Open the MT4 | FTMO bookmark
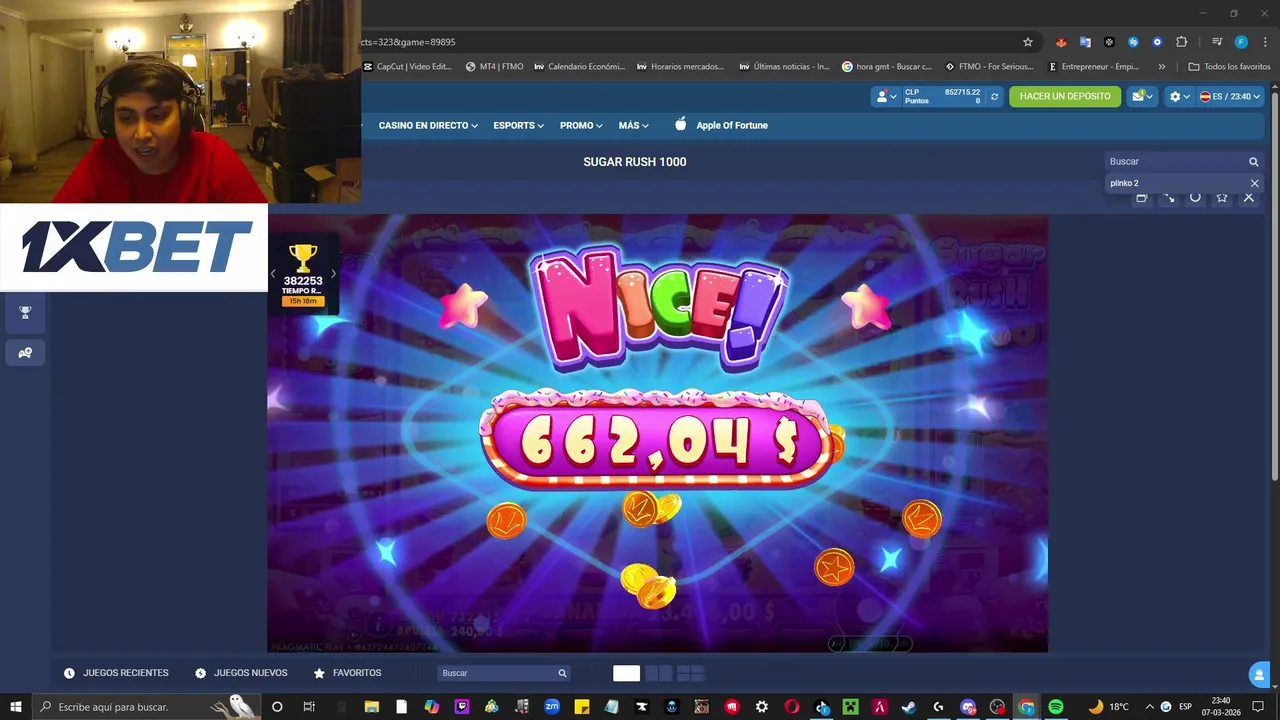The image size is (1280, 720). (x=495, y=67)
